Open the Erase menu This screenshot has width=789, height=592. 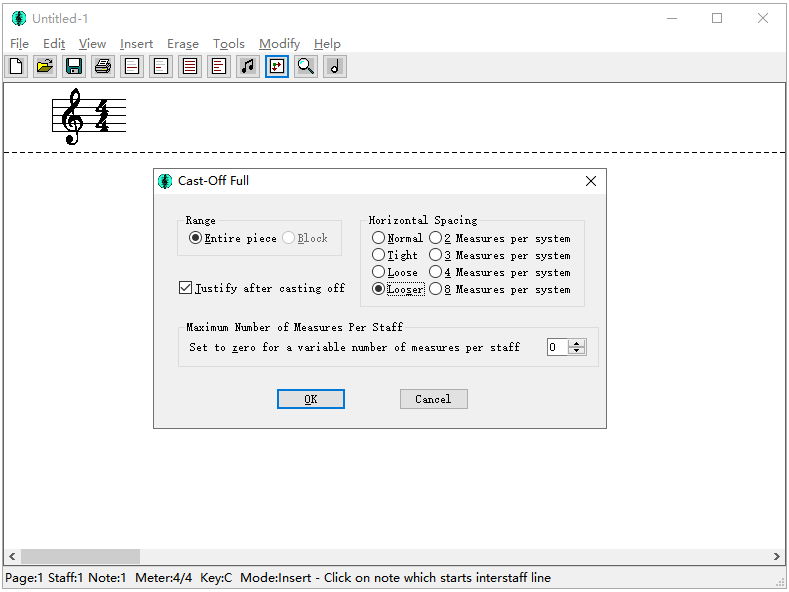pos(183,44)
